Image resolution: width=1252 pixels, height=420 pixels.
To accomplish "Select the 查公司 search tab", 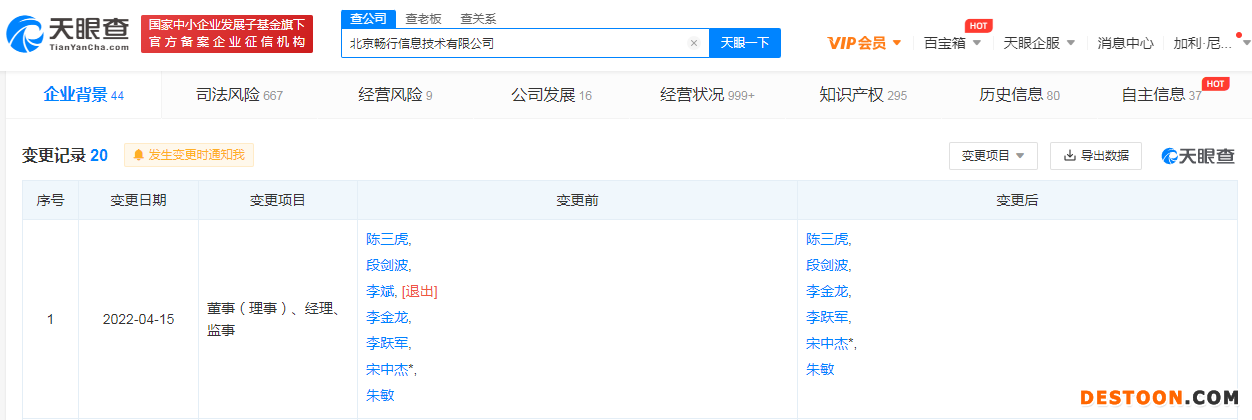I will click(x=366, y=18).
